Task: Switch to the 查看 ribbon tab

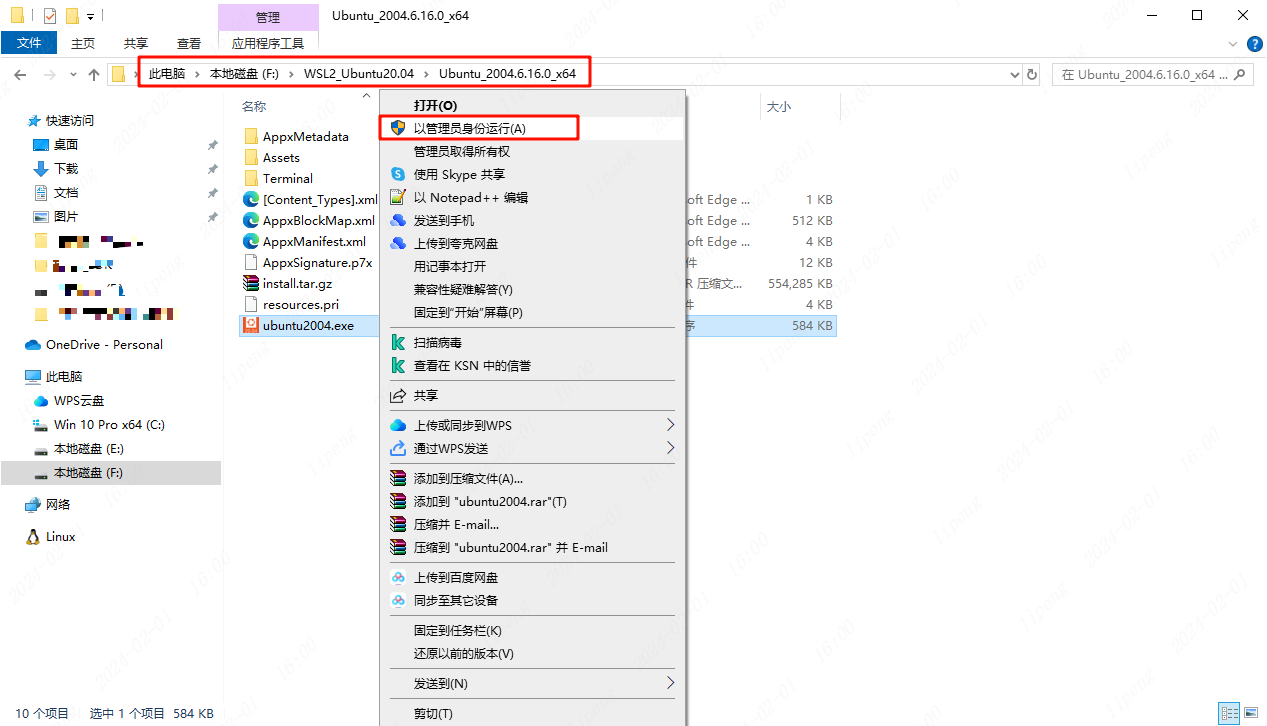Action: [189, 43]
